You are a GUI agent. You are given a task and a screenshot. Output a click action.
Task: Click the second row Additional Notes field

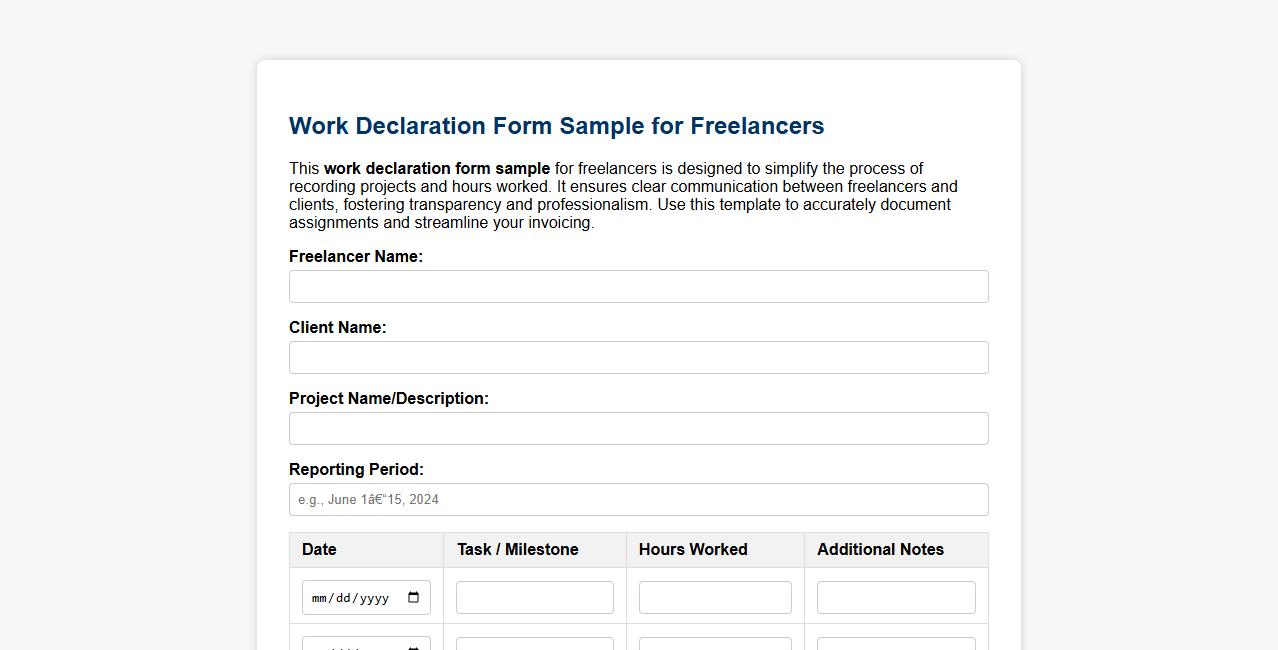[x=895, y=645]
